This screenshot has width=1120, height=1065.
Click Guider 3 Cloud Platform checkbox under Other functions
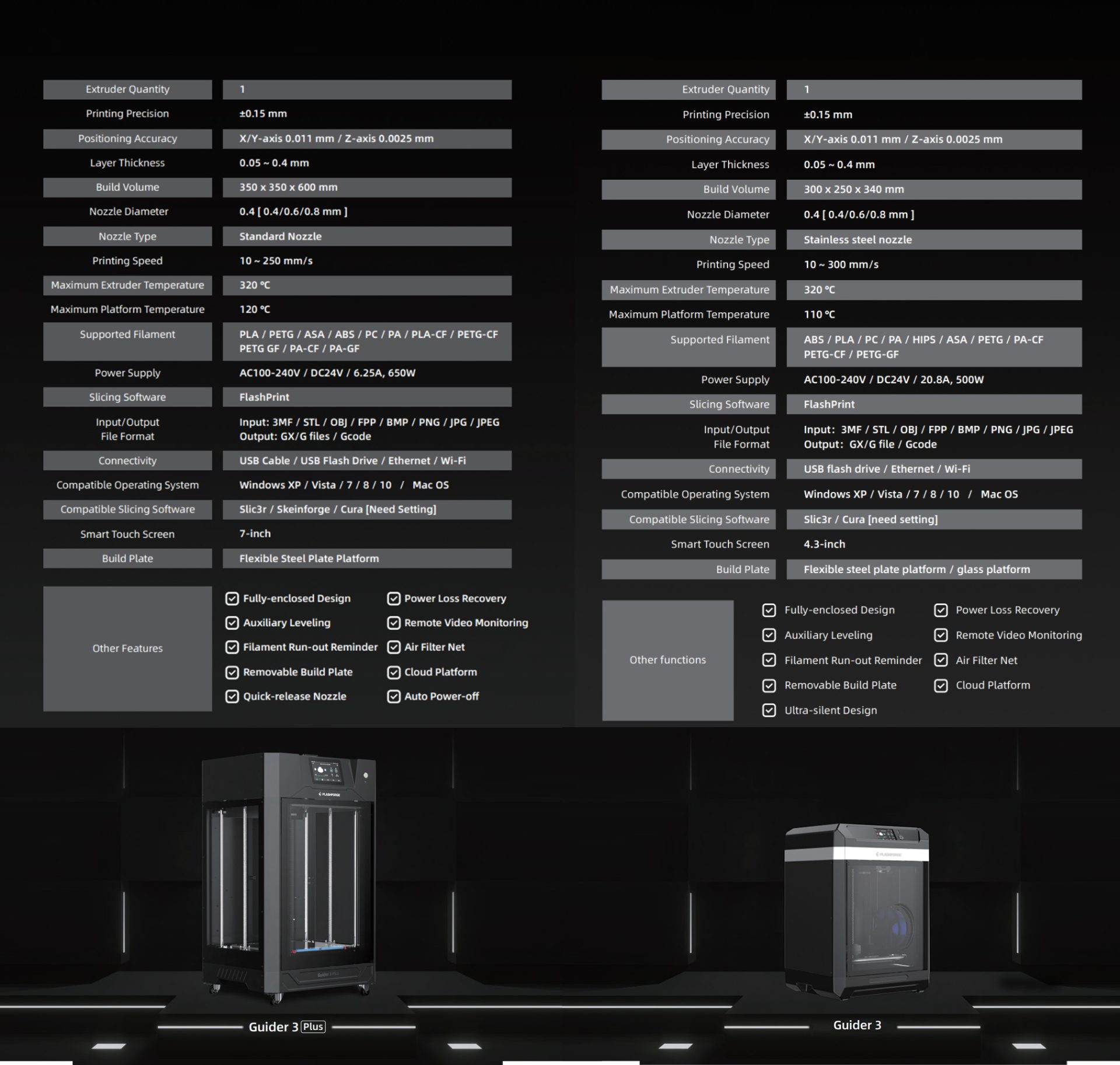(x=941, y=685)
